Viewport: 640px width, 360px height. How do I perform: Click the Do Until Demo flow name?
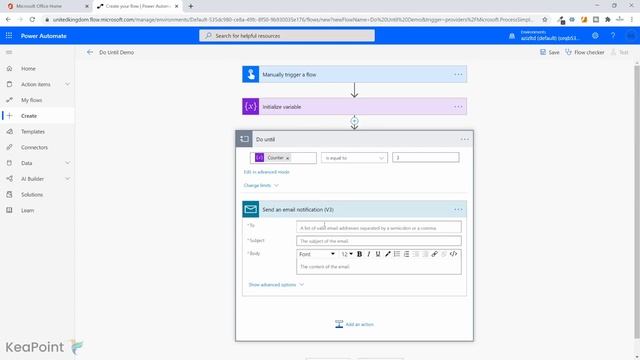(116, 52)
